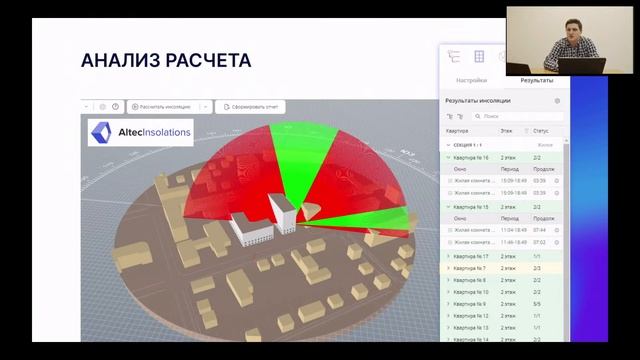Click play icon of Рассчитать инсоляцию
This screenshot has height=360, width=640.
point(135,107)
